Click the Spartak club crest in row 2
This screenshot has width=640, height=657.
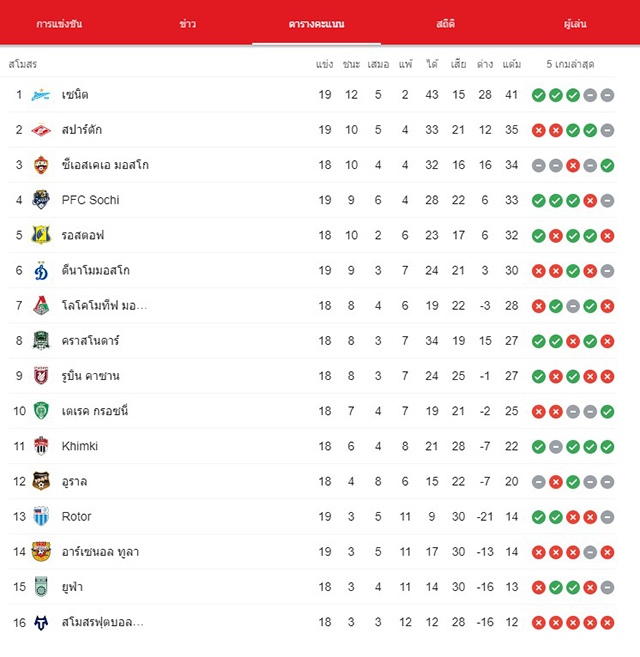pyautogui.click(x=41, y=130)
